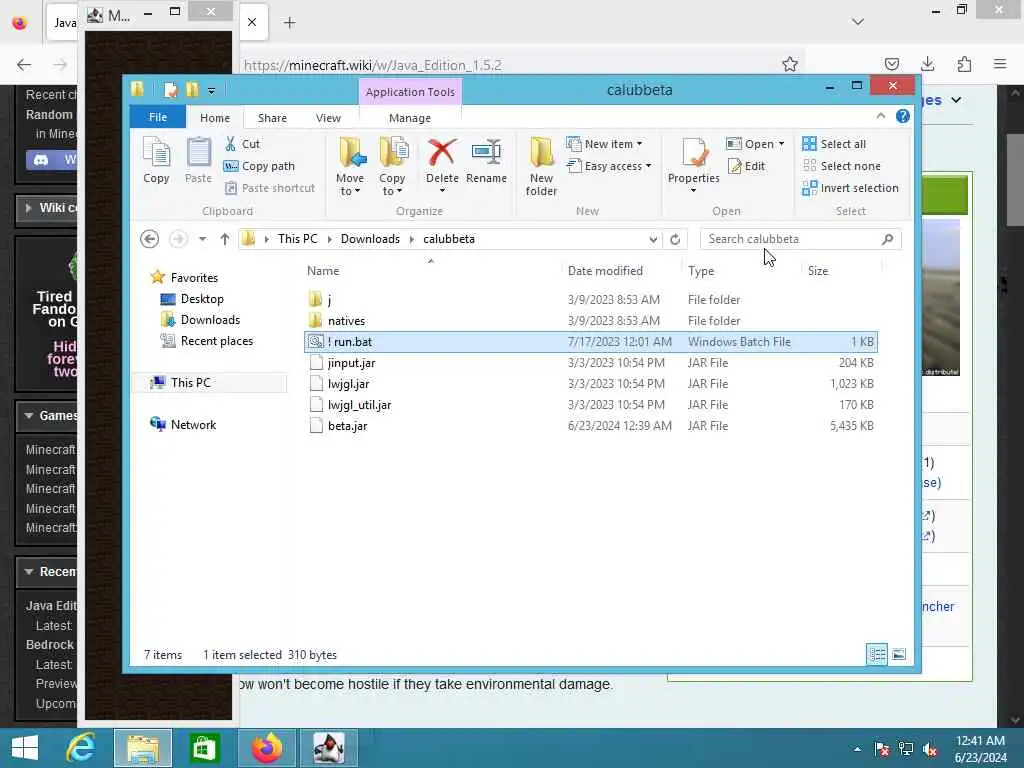The width and height of the screenshot is (1024, 768).
Task: Expand the Open button dropdown arrow
Action: point(781,144)
